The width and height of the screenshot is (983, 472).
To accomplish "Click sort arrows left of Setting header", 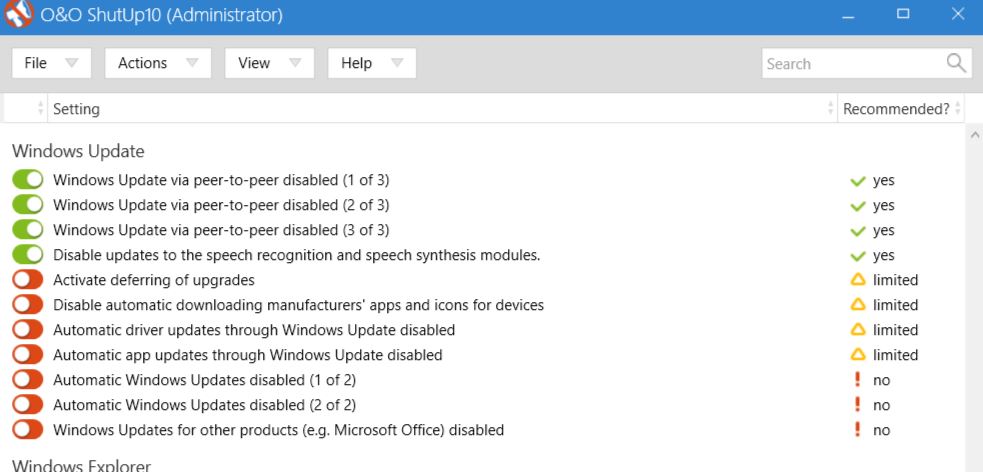I will (41, 108).
